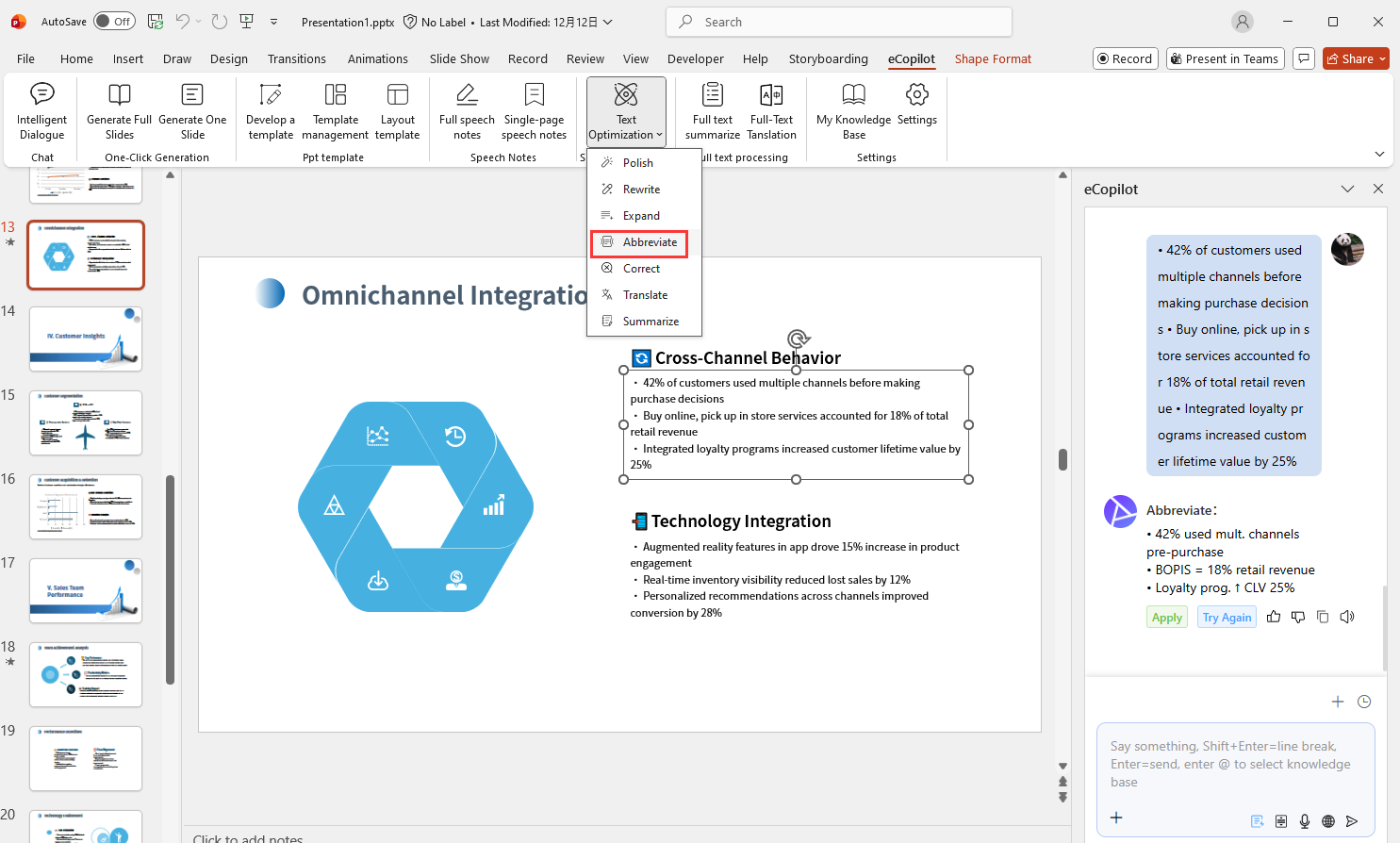The height and width of the screenshot is (843, 1400).
Task: Click the microphone voice input icon
Action: click(1305, 821)
